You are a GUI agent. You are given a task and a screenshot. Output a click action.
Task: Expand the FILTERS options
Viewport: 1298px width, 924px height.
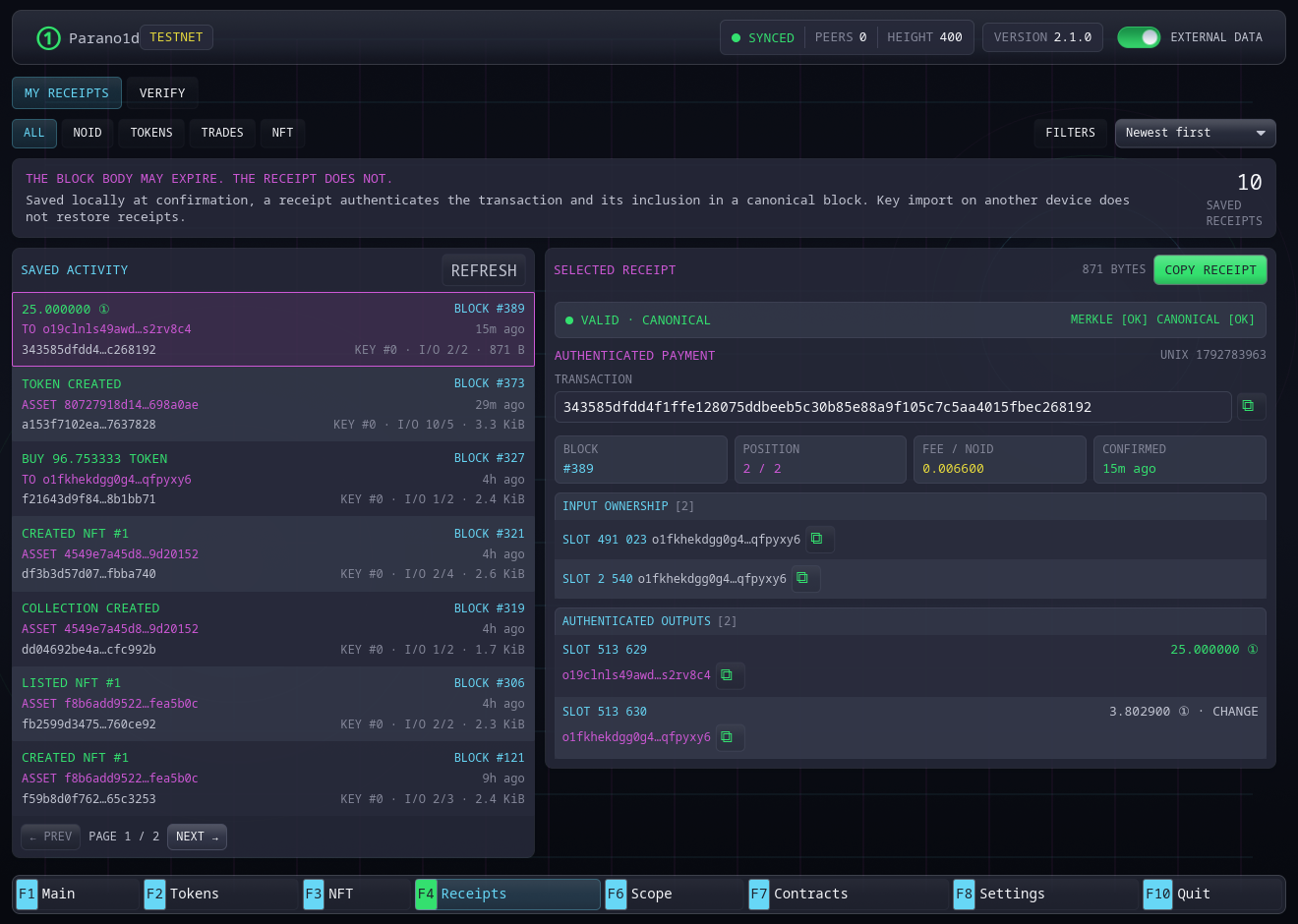(x=1070, y=133)
